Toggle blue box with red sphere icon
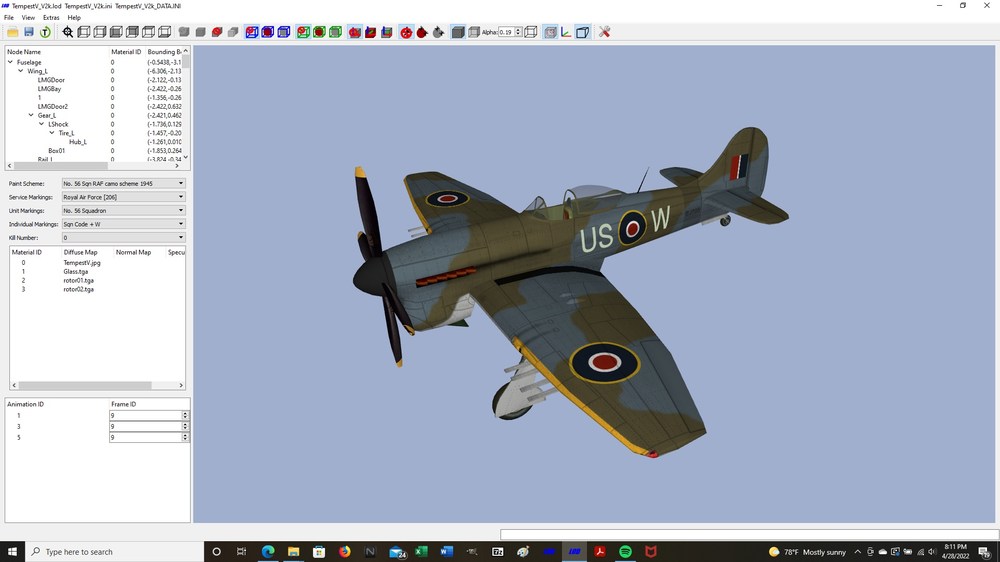This screenshot has height=562, width=1000. point(268,32)
